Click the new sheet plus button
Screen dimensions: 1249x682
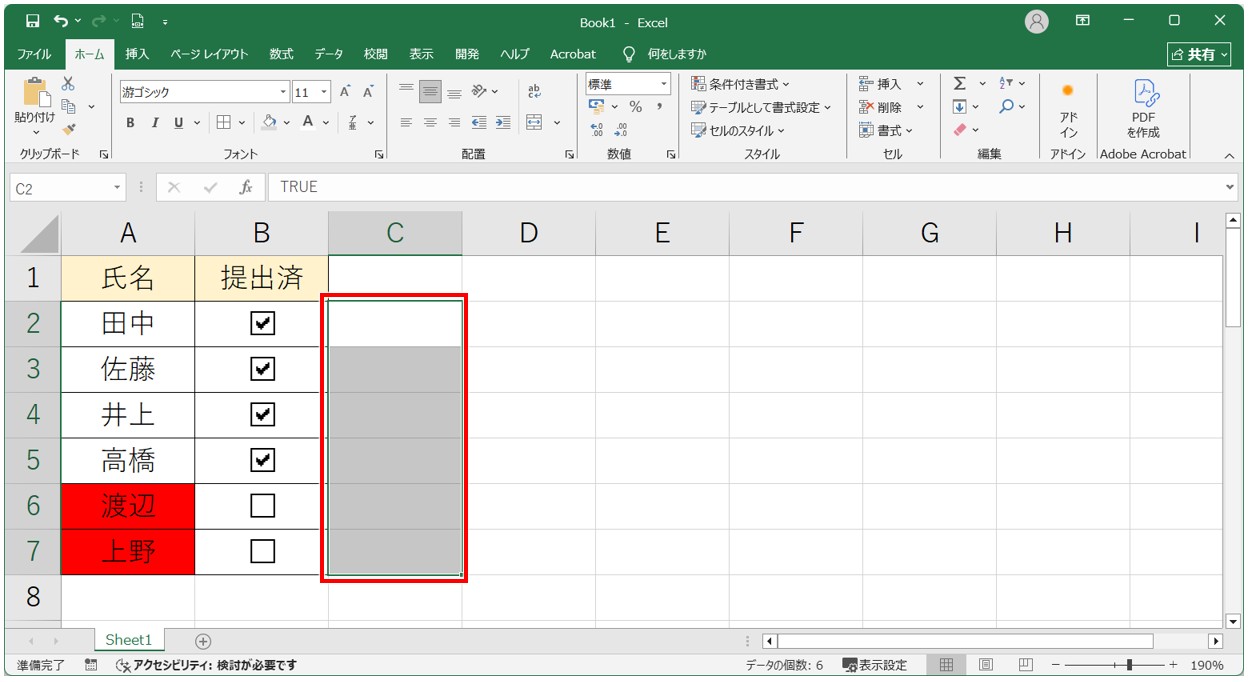pyautogui.click(x=203, y=641)
